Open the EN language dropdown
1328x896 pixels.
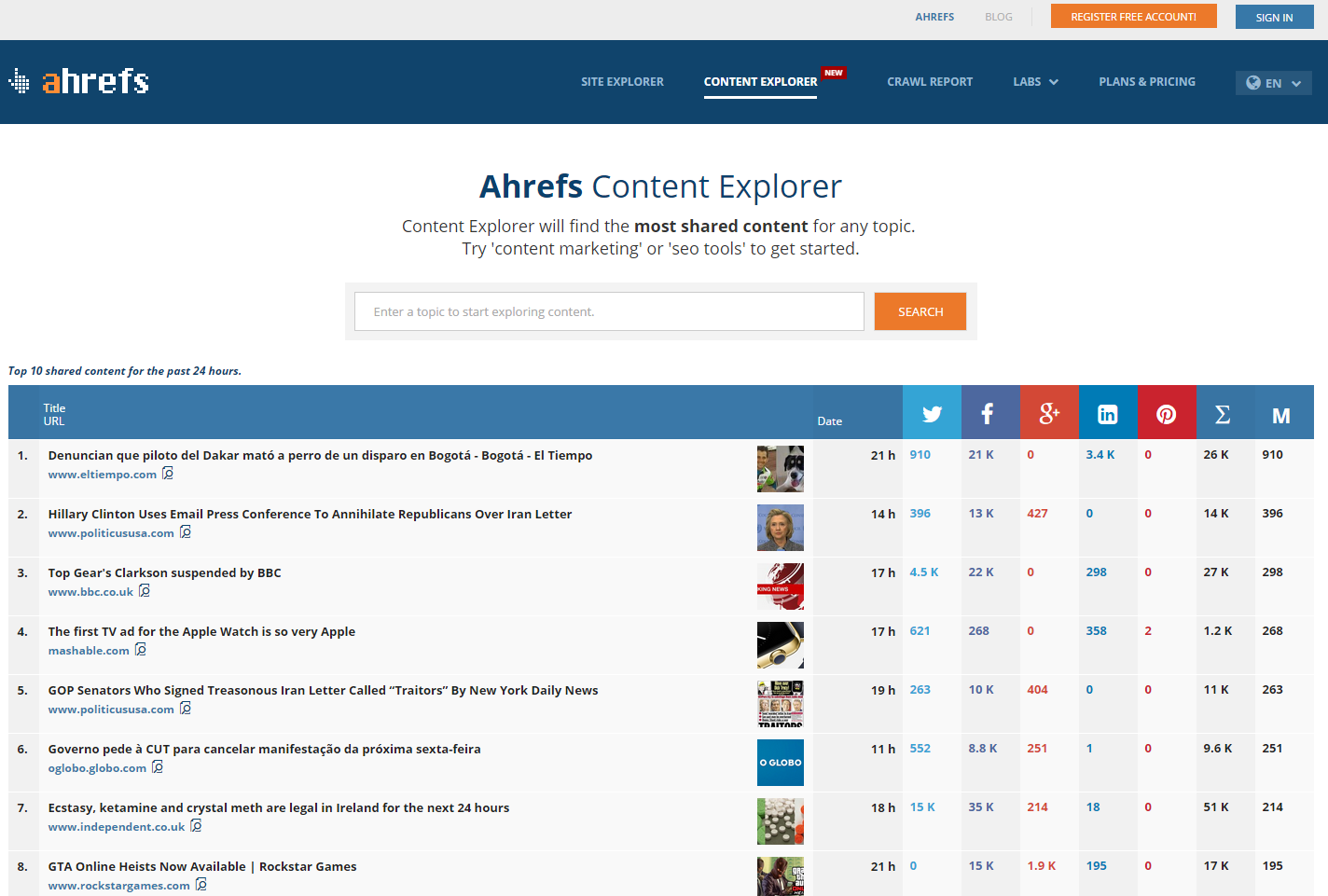tap(1273, 83)
